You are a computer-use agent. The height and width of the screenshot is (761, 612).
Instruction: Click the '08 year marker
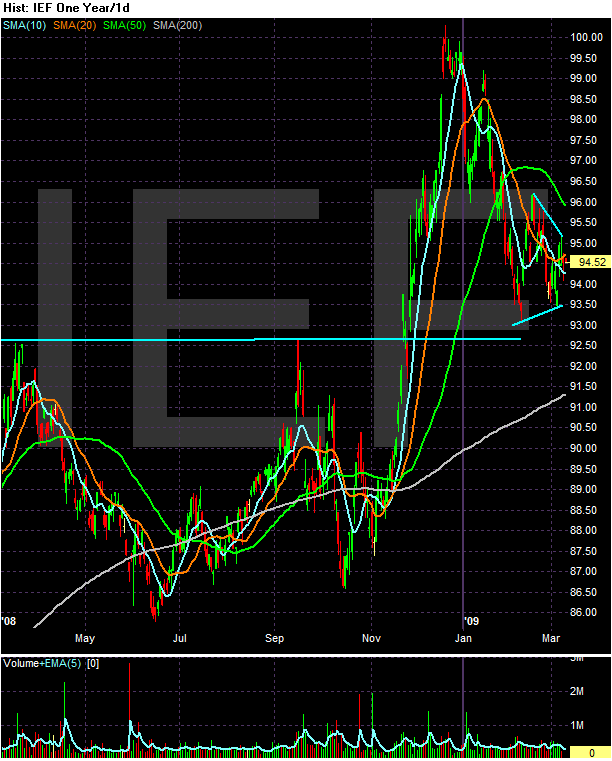coord(9,621)
